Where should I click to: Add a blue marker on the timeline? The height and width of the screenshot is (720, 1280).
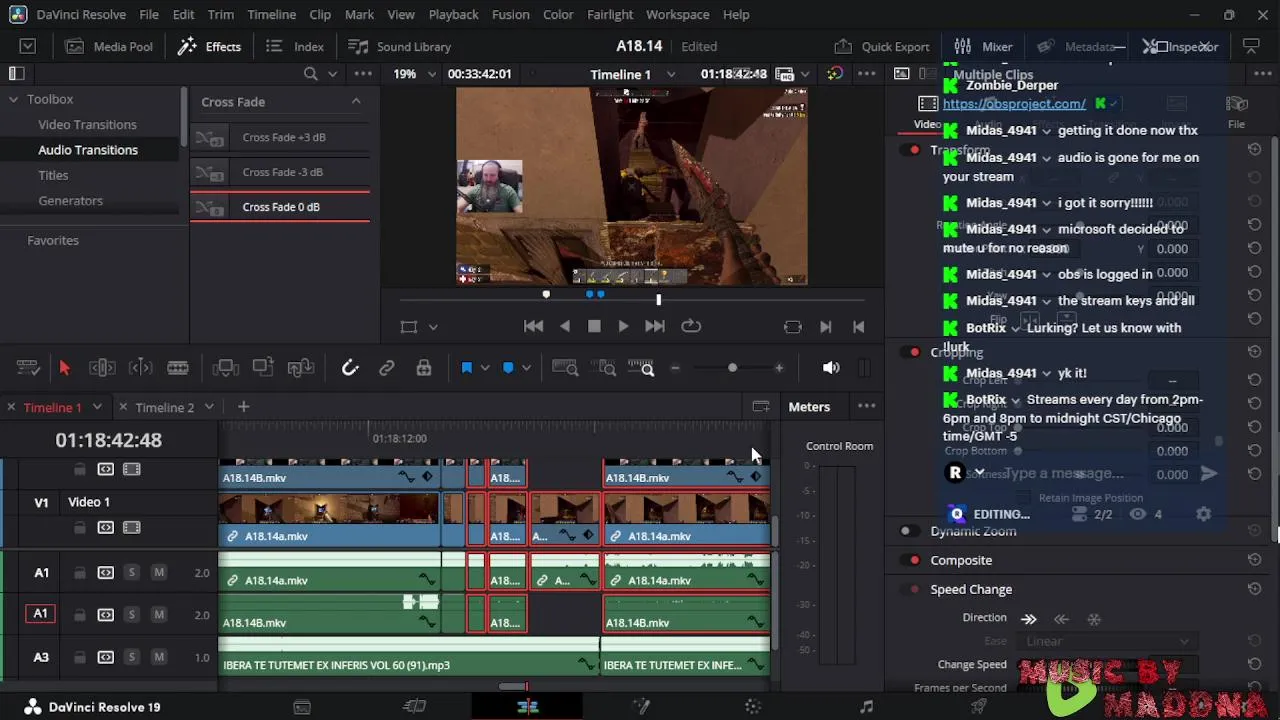point(508,368)
